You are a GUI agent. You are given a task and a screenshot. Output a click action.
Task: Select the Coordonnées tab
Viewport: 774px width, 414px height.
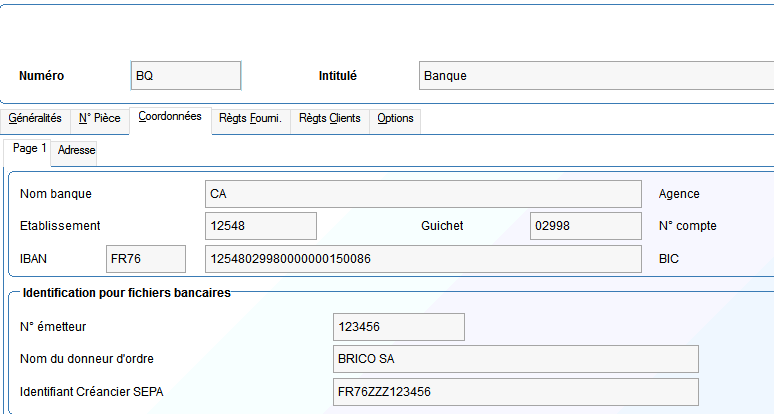(x=170, y=117)
